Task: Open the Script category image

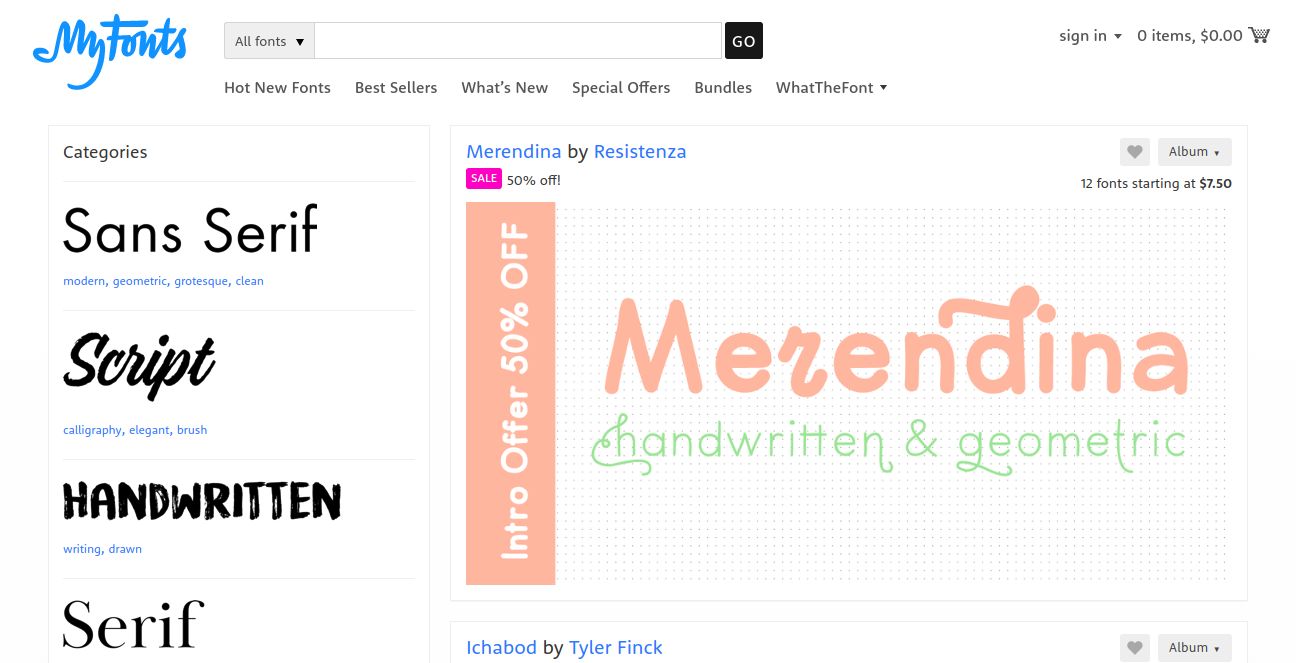Action: point(139,365)
